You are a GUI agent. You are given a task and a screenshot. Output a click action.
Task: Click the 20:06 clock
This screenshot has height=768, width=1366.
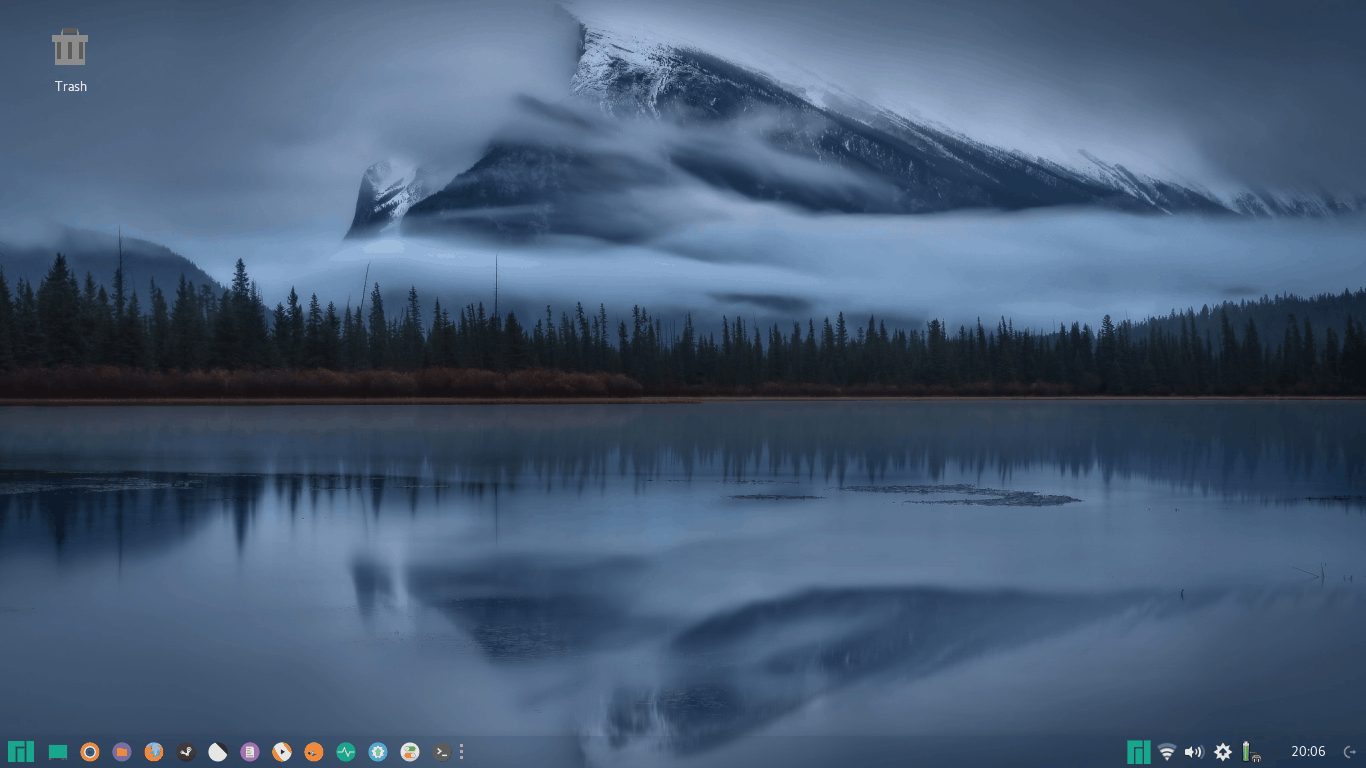(x=1308, y=752)
